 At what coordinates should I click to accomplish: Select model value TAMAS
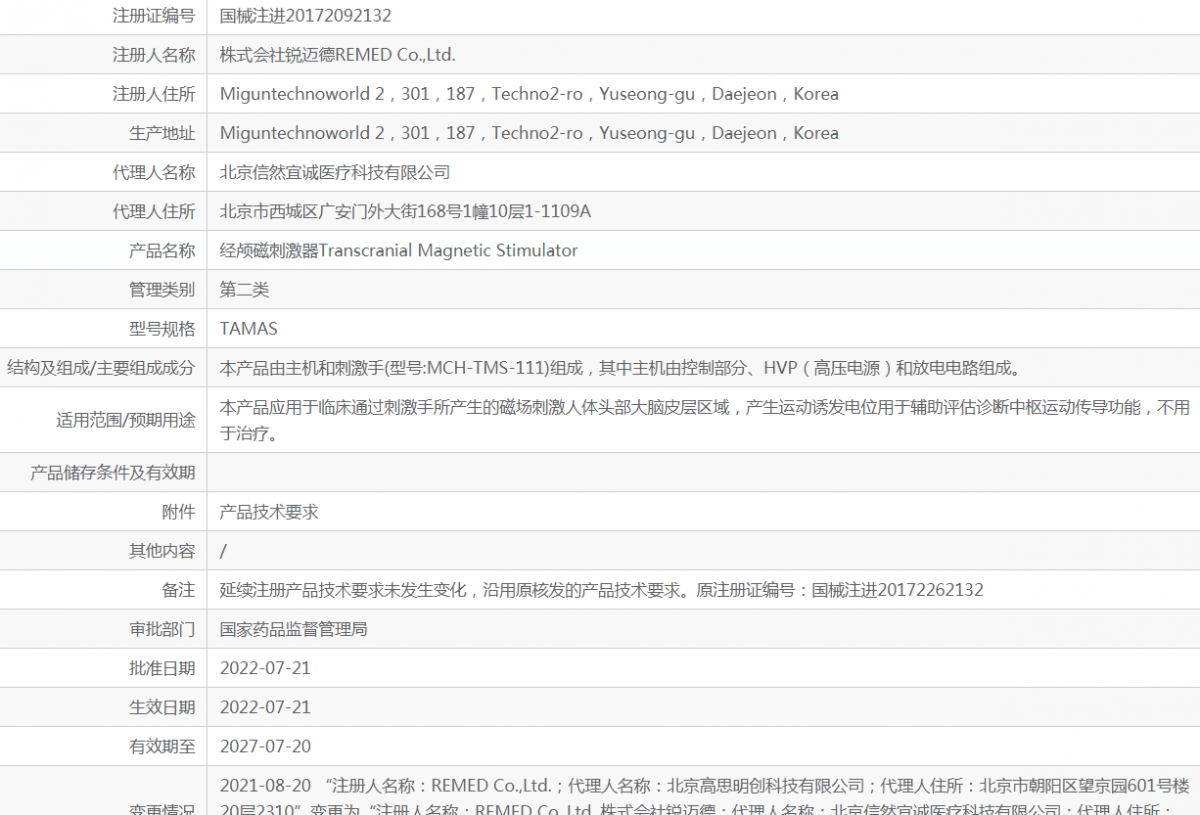click(249, 328)
